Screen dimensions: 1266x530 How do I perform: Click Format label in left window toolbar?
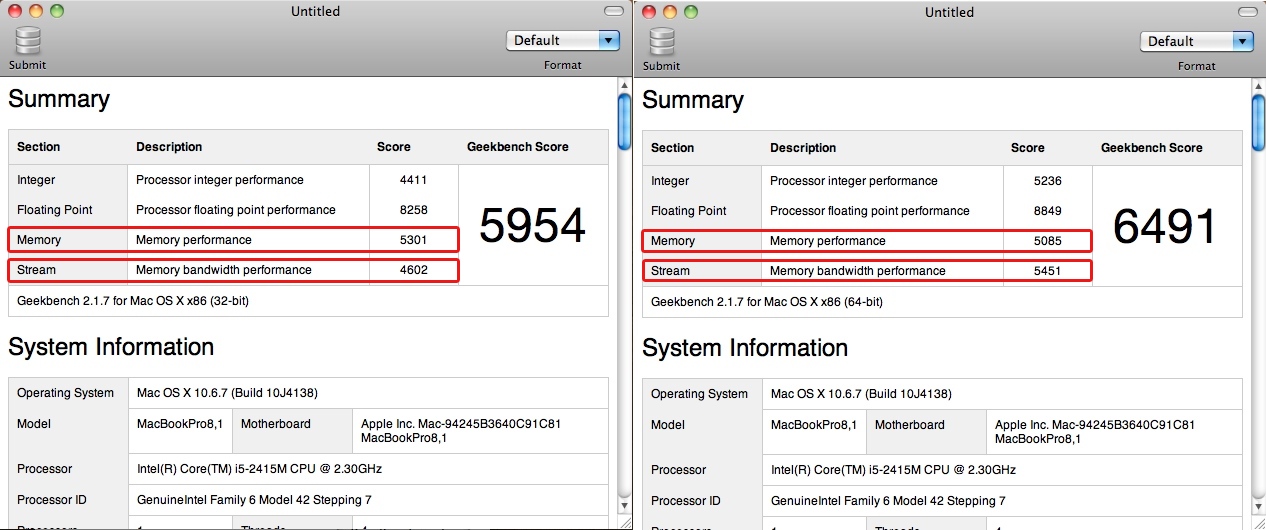coord(563,65)
